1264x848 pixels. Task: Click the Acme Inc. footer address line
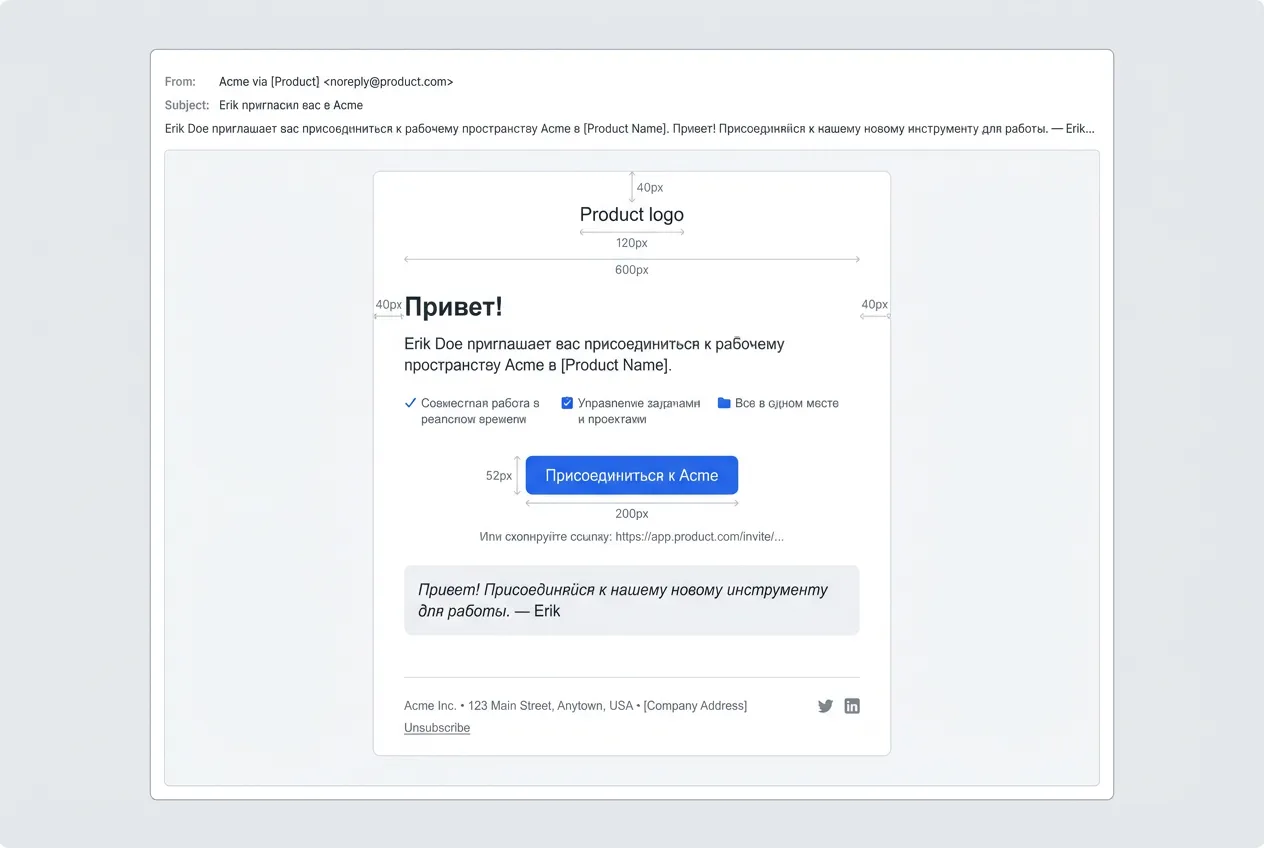(575, 706)
